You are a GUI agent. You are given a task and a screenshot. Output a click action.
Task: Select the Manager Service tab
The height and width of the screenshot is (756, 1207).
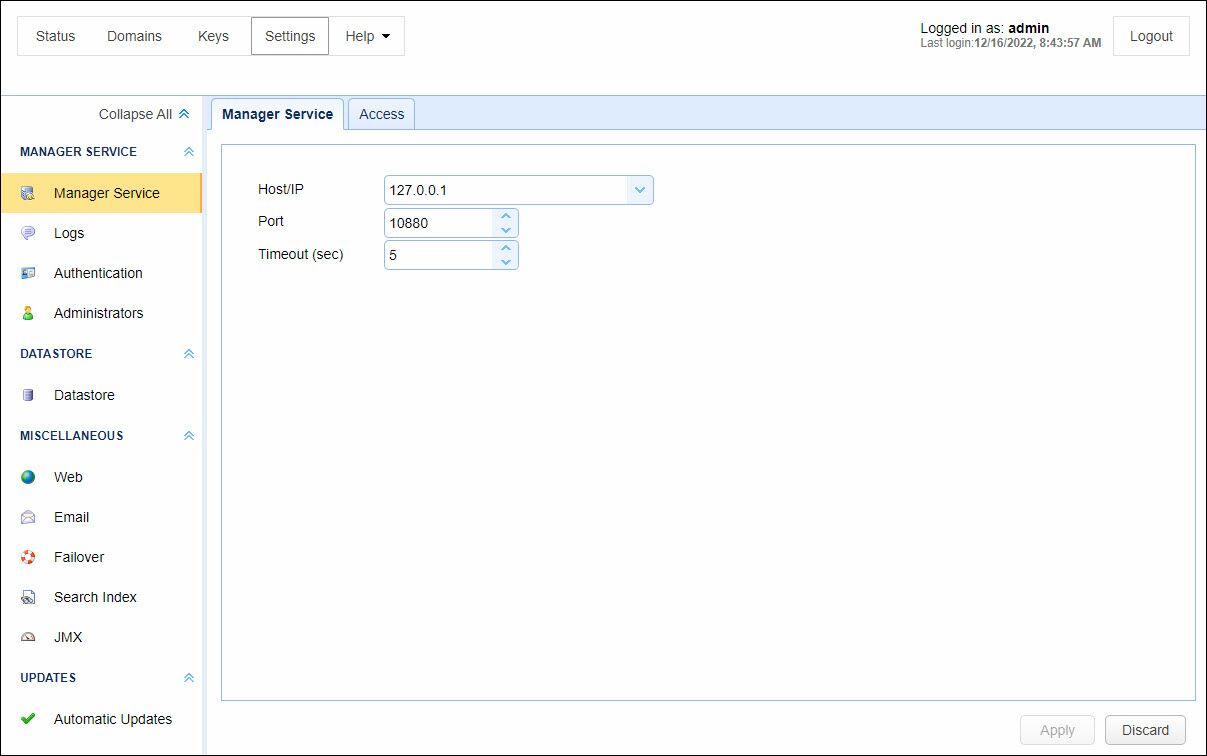(x=277, y=114)
